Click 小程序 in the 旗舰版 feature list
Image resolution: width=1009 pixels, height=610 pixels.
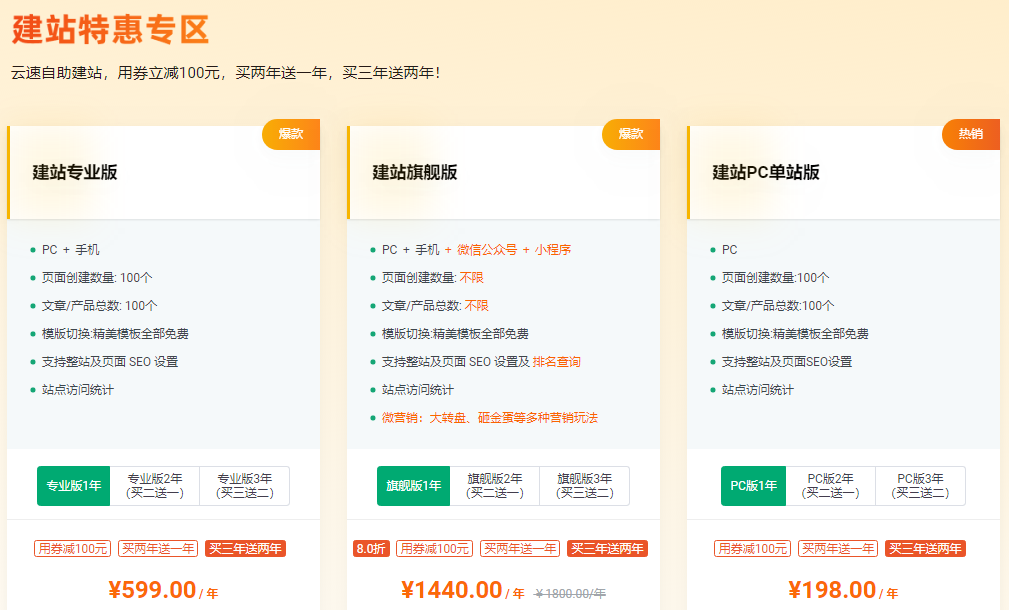[553, 250]
